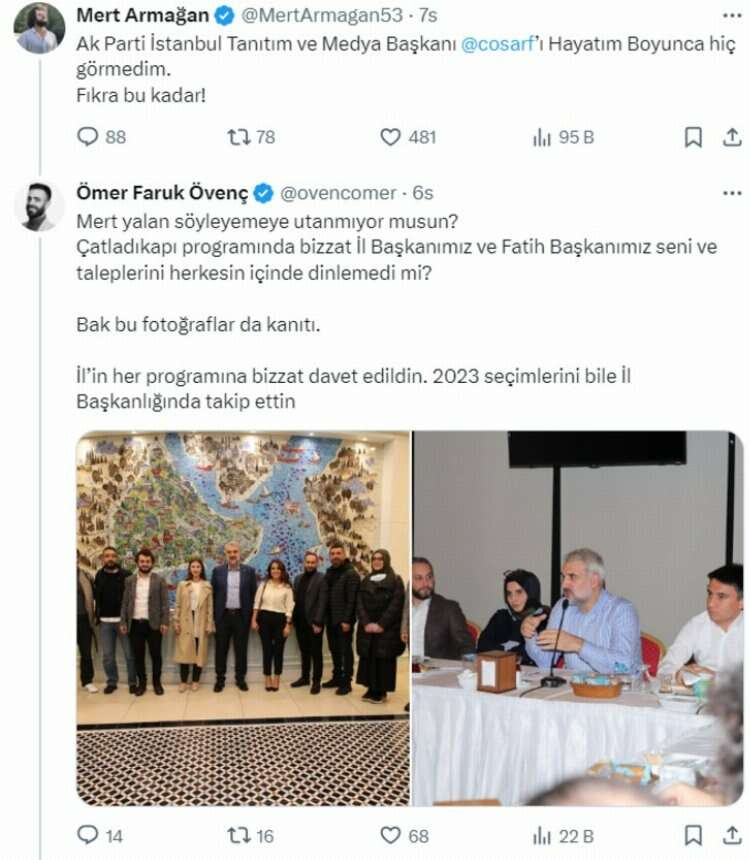The image size is (750, 860).
Task: Share Ömer Faruk Övenç's tweet
Action: tap(730, 834)
